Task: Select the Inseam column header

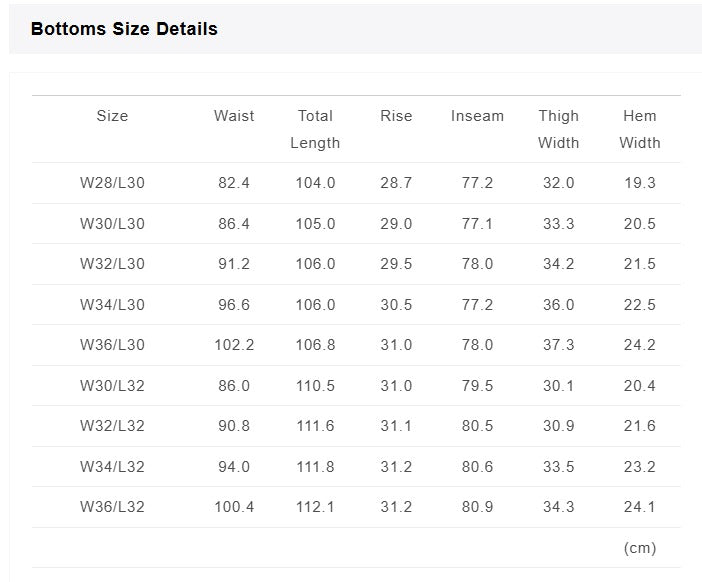Action: coord(477,116)
